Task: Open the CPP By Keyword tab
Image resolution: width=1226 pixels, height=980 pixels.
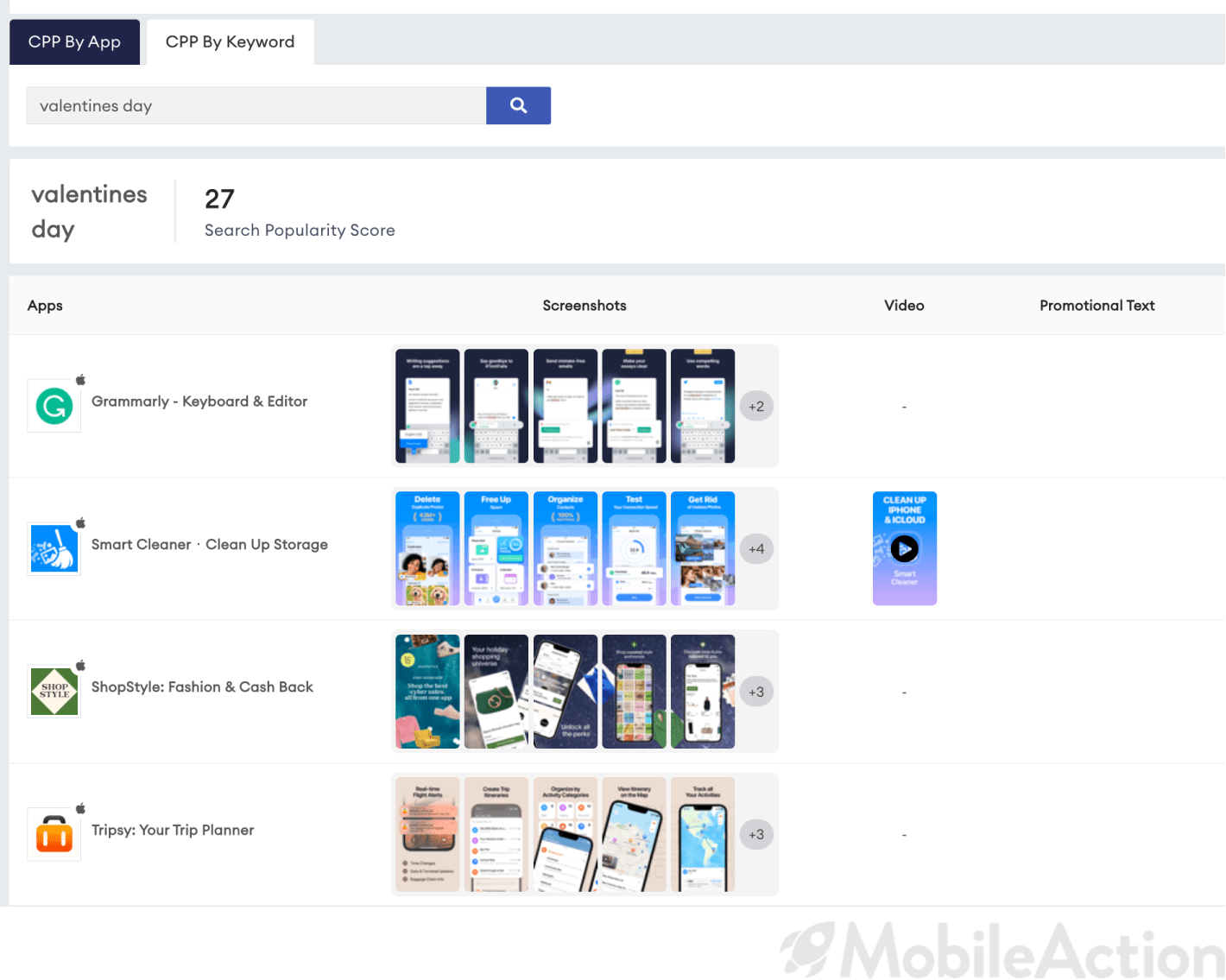Action: pyautogui.click(x=230, y=42)
